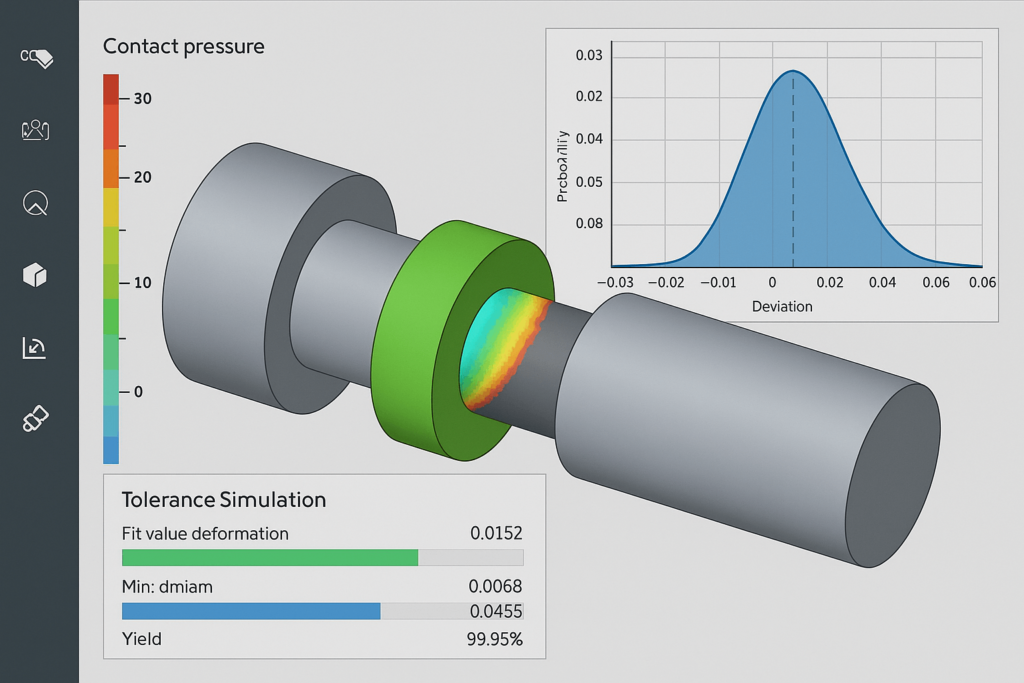Click the blue bottom of pressure legend
Screen dimensions: 1024x683
pyautogui.click(x=111, y=450)
